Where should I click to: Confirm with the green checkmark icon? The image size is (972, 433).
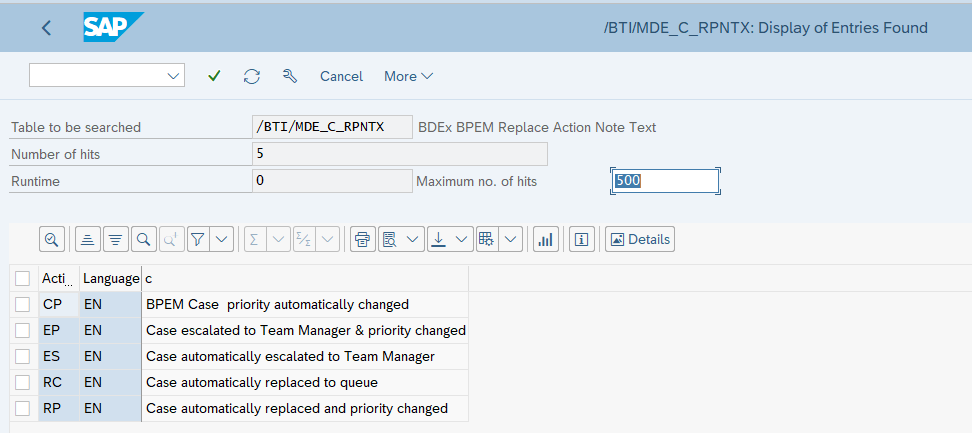coord(214,76)
